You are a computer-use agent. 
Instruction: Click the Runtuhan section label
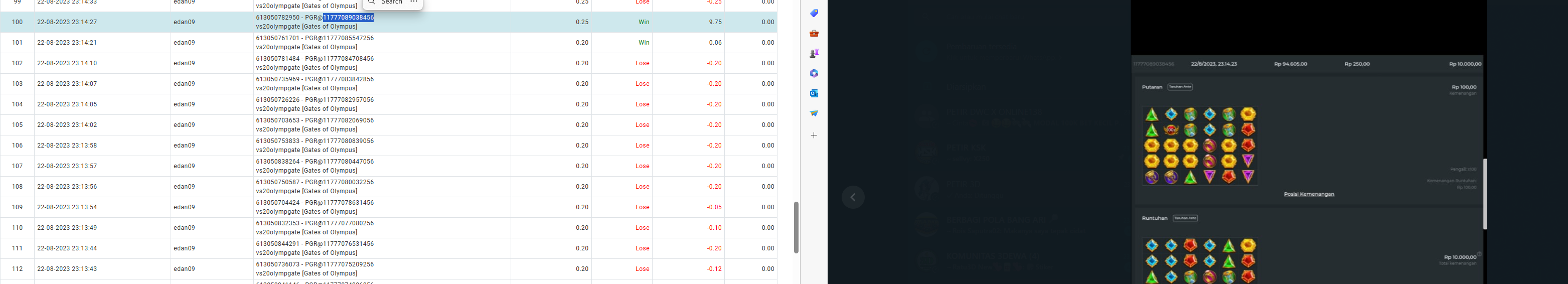click(1155, 218)
